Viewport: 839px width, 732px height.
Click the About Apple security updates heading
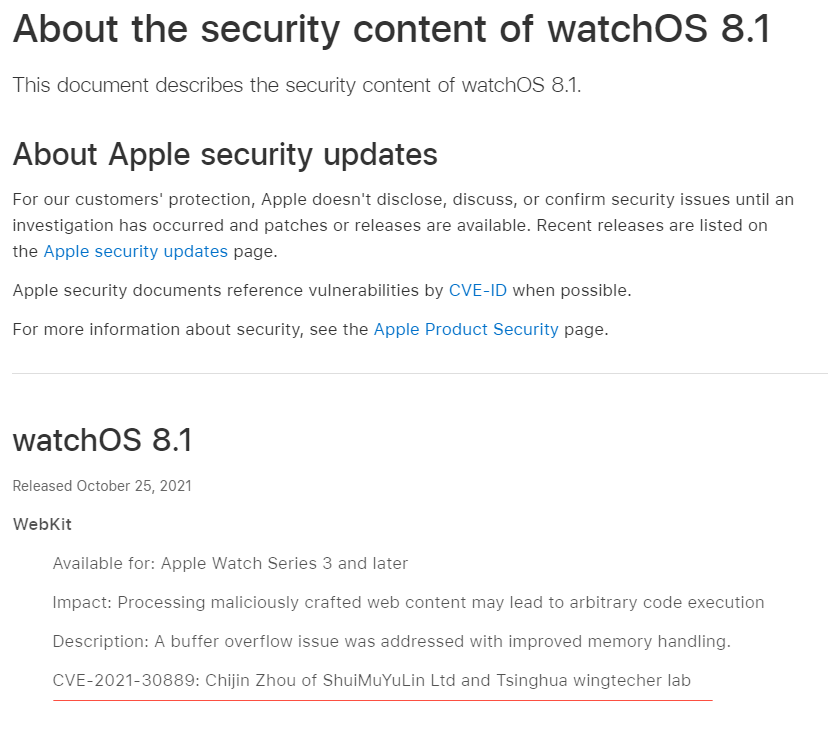(225, 155)
